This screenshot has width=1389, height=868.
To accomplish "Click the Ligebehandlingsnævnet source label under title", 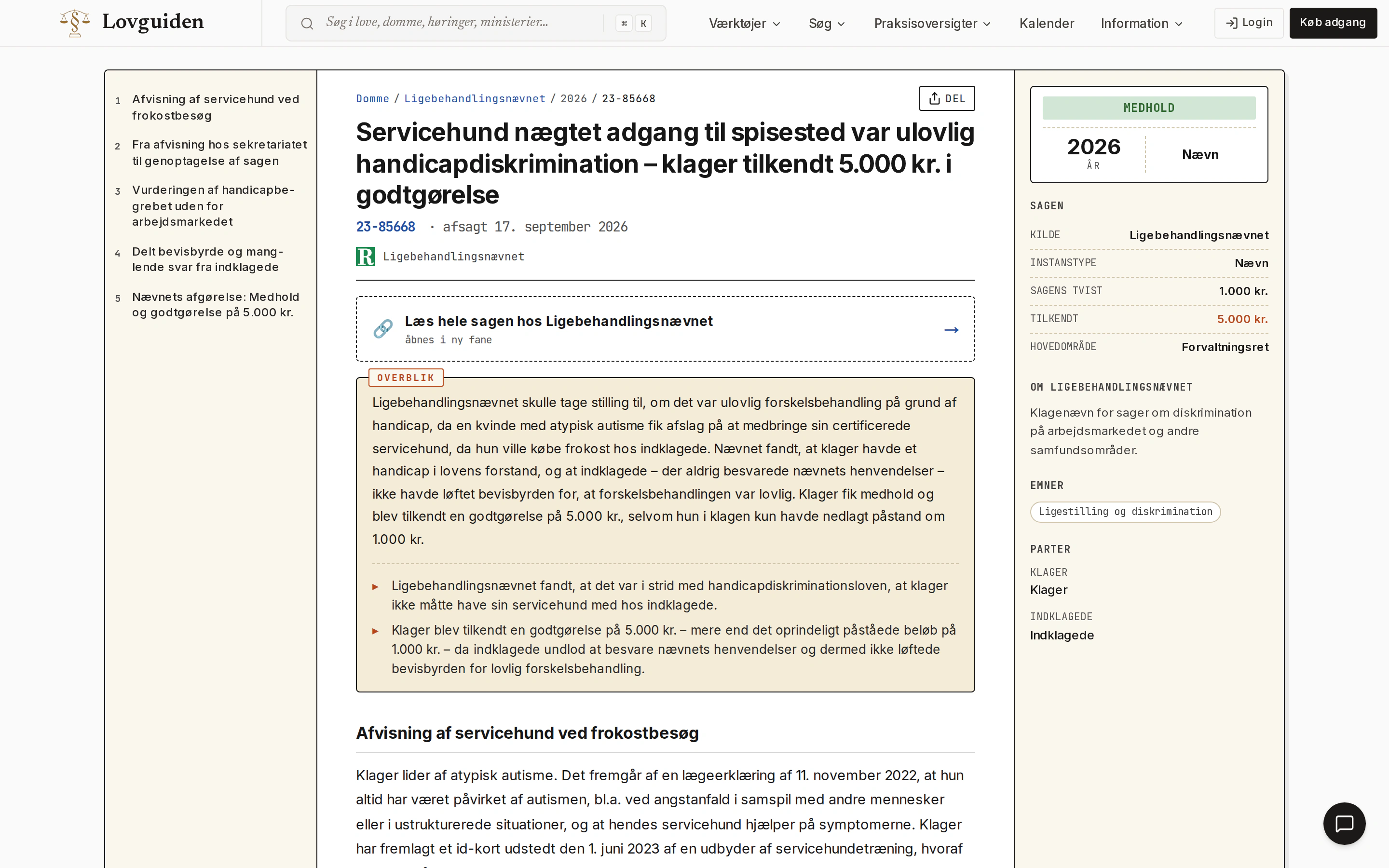I will [453, 257].
